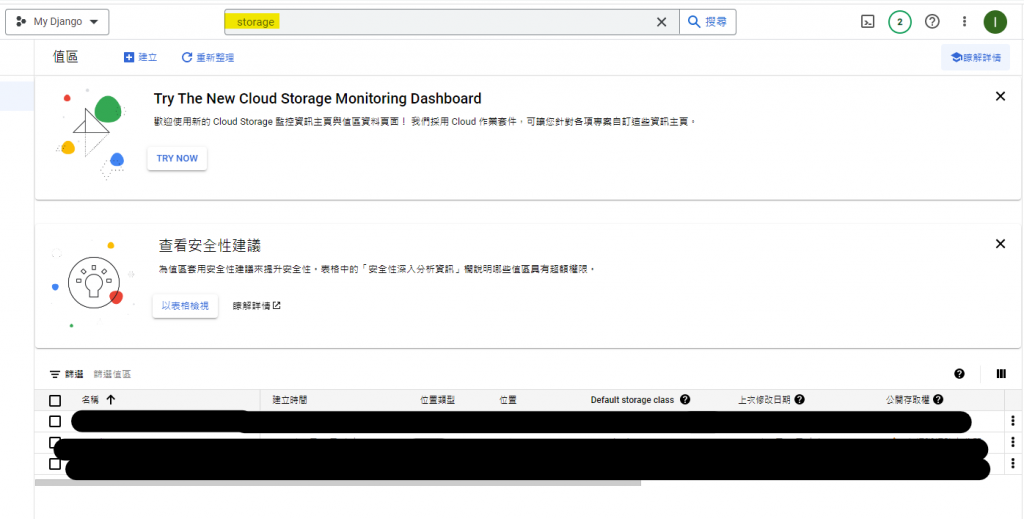Click the 瞭解詳情 learn more button top right

click(975, 57)
